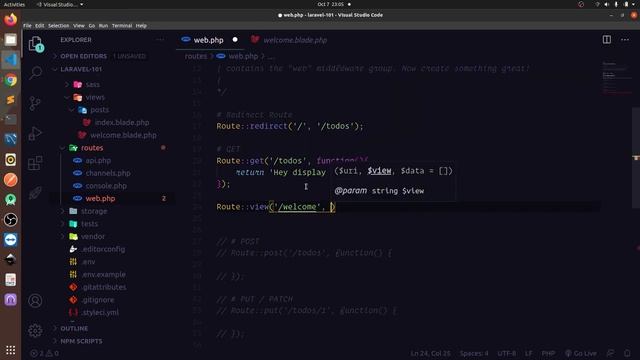Image resolution: width=640 pixels, height=360 pixels.
Task: Collapse the views folder
Action: [x=95, y=97]
